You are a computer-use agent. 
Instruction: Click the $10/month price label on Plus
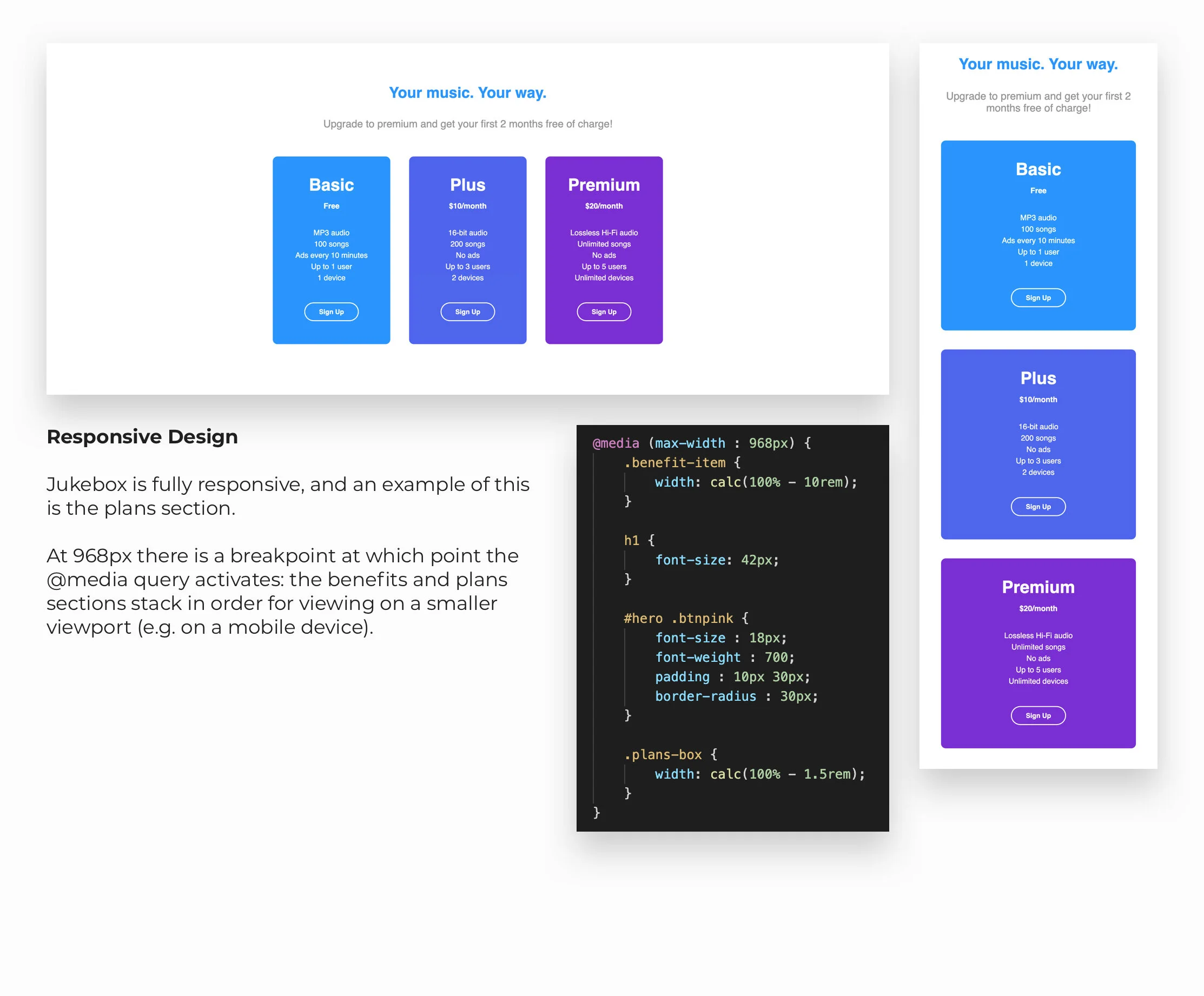[467, 205]
